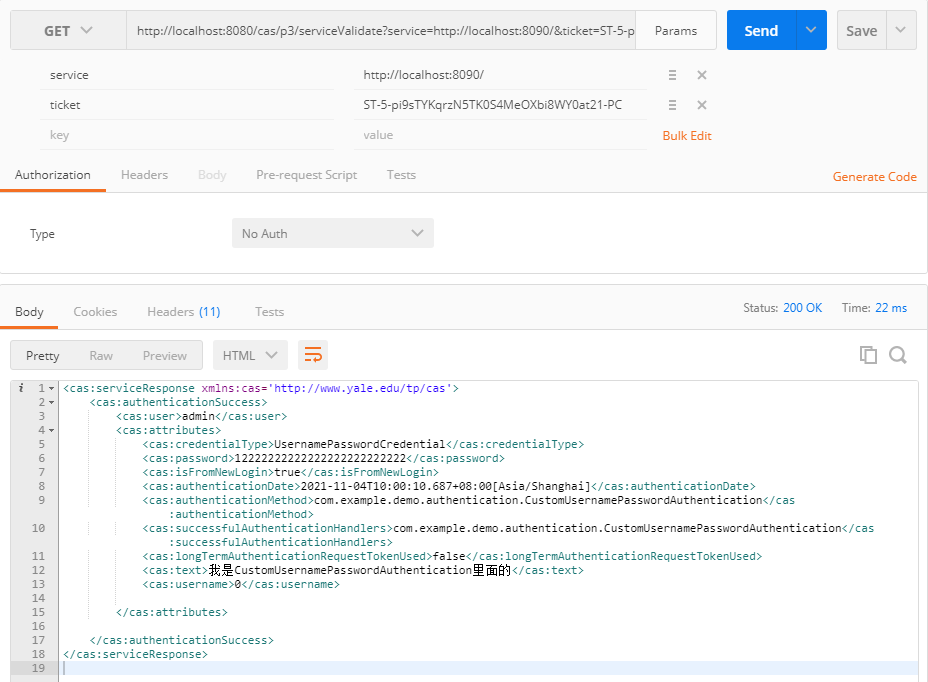Screen dimensions: 928x682
Task: Click the info icon in the response gutter
Action: pos(20,388)
